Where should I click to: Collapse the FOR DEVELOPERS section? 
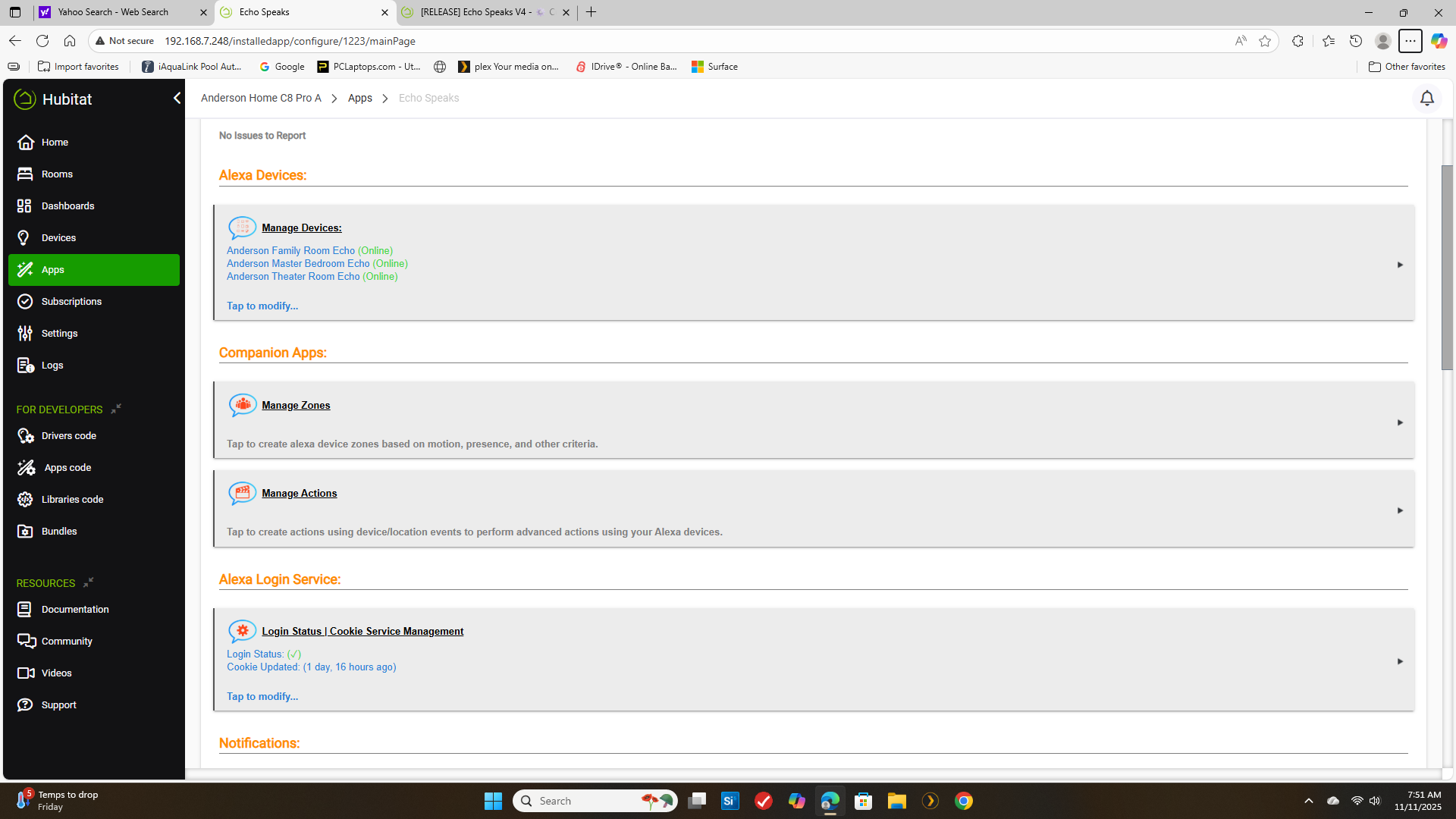(116, 409)
